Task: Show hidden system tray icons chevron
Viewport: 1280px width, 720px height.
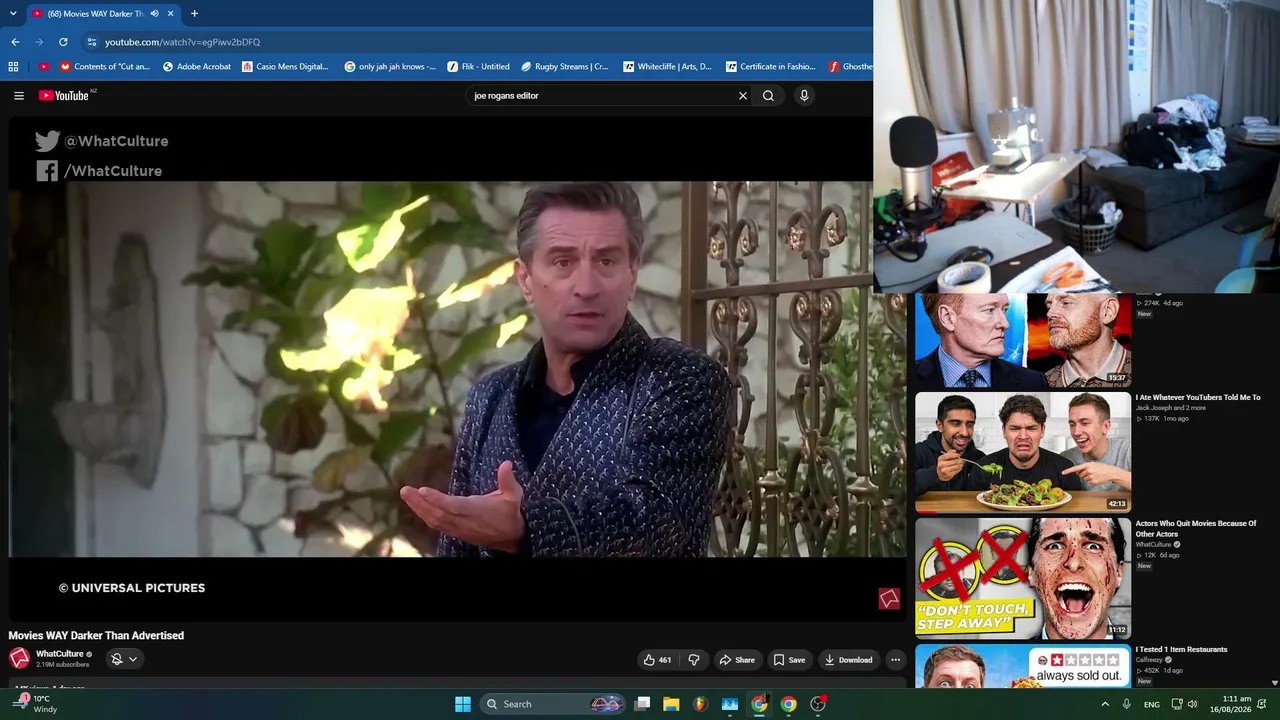Action: click(x=1105, y=704)
